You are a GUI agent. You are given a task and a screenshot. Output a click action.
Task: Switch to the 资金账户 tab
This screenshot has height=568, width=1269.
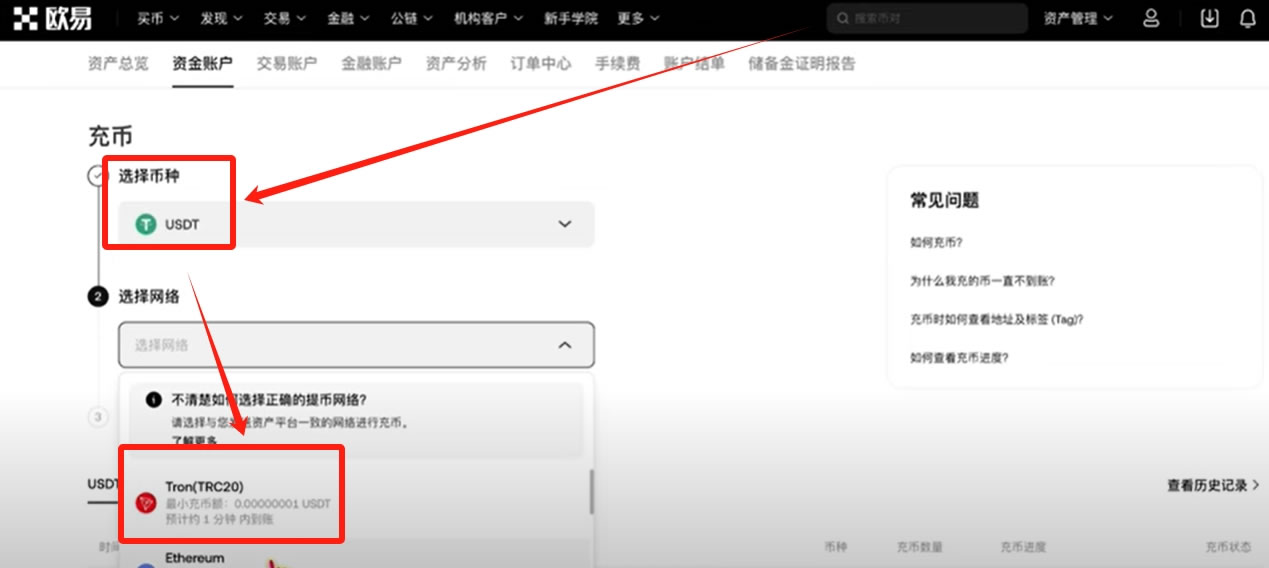(202, 63)
